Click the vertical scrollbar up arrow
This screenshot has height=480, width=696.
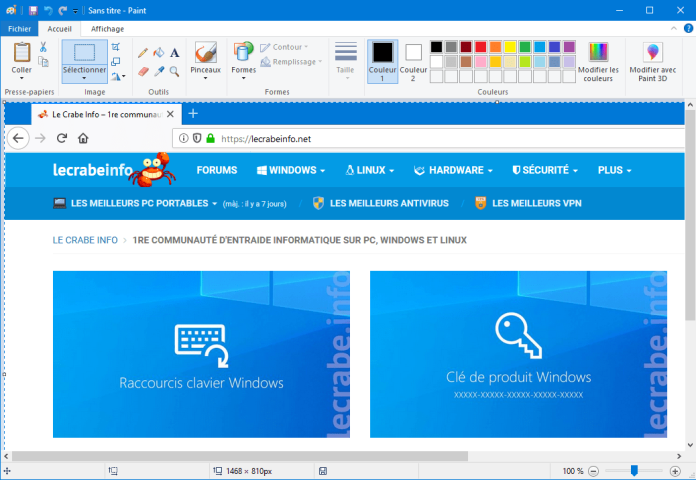tap(690, 105)
